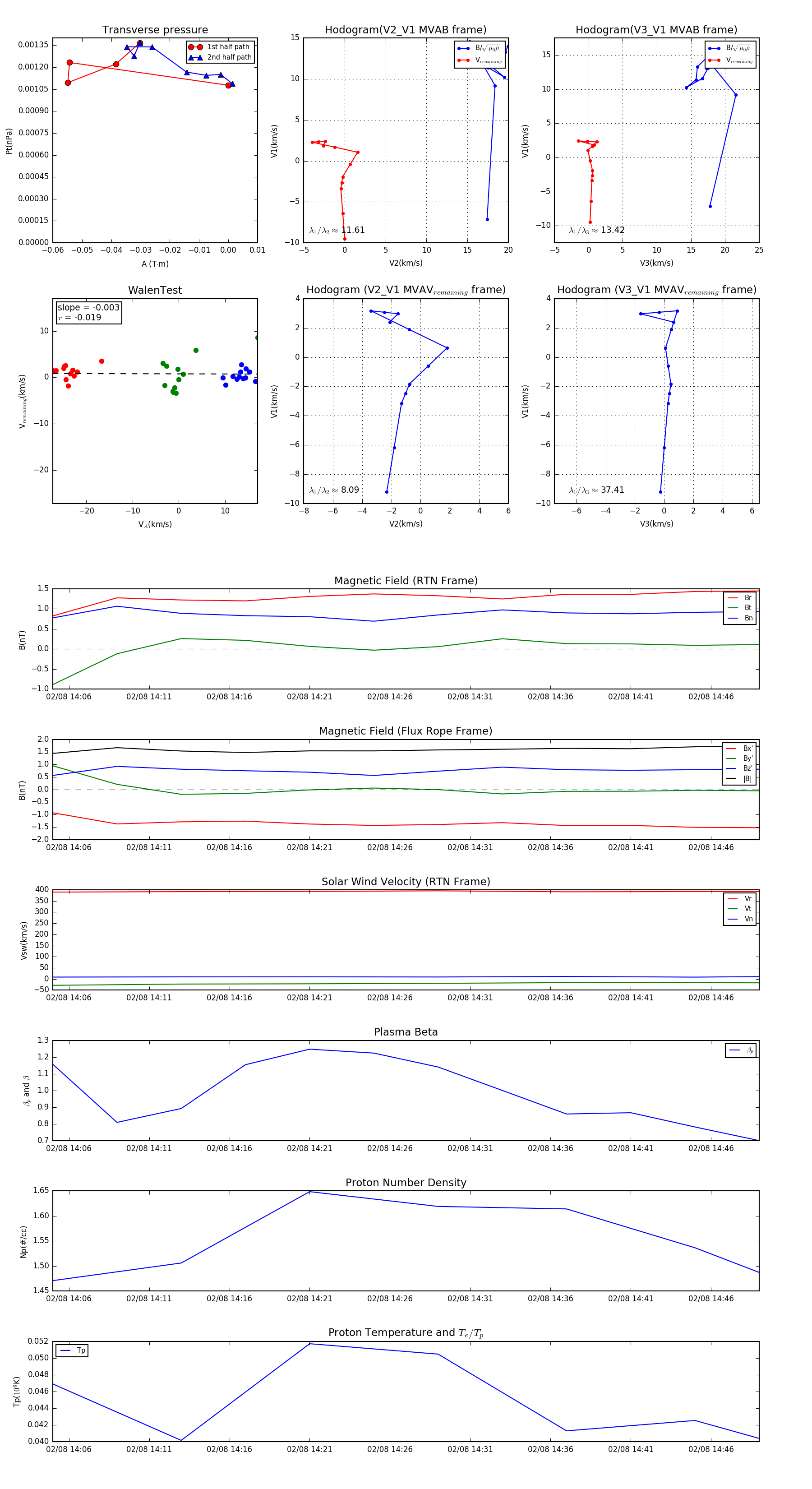Click the 'Hodogram(V3_V1 MVAB frame)' title
812x1489 pixels.
point(656,29)
